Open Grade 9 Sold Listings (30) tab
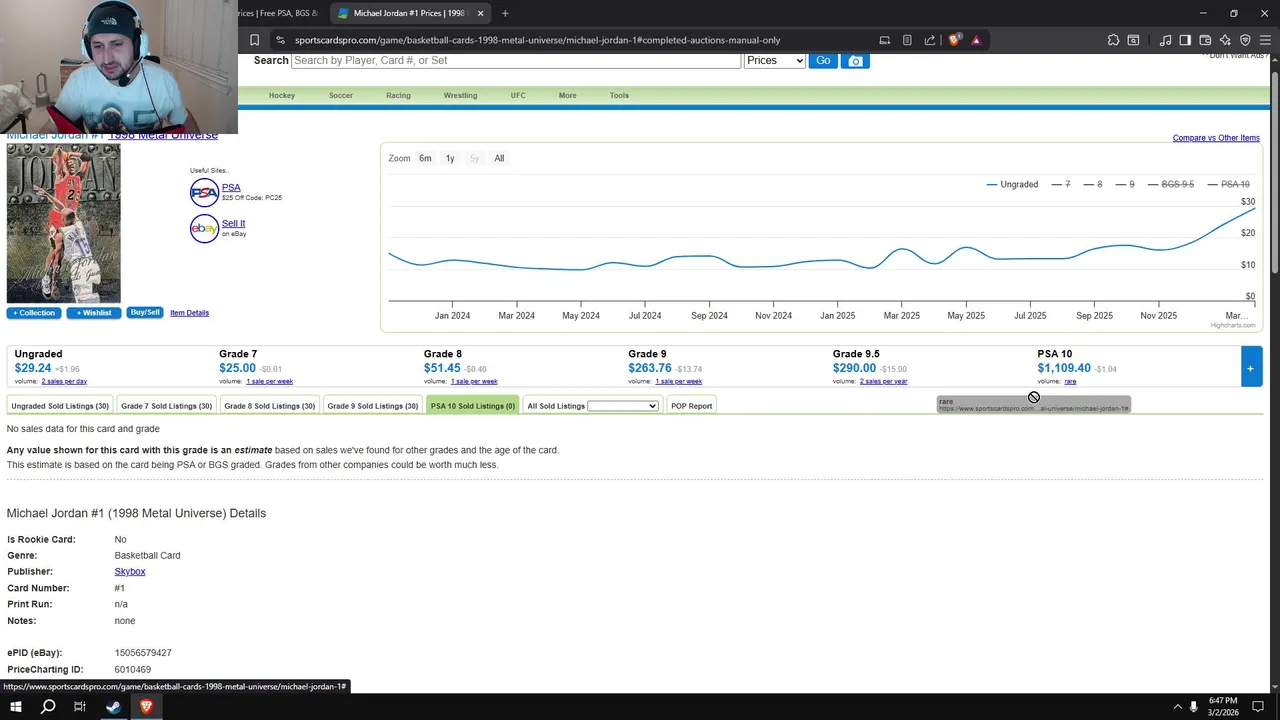Viewport: 1280px width, 720px height. [373, 406]
